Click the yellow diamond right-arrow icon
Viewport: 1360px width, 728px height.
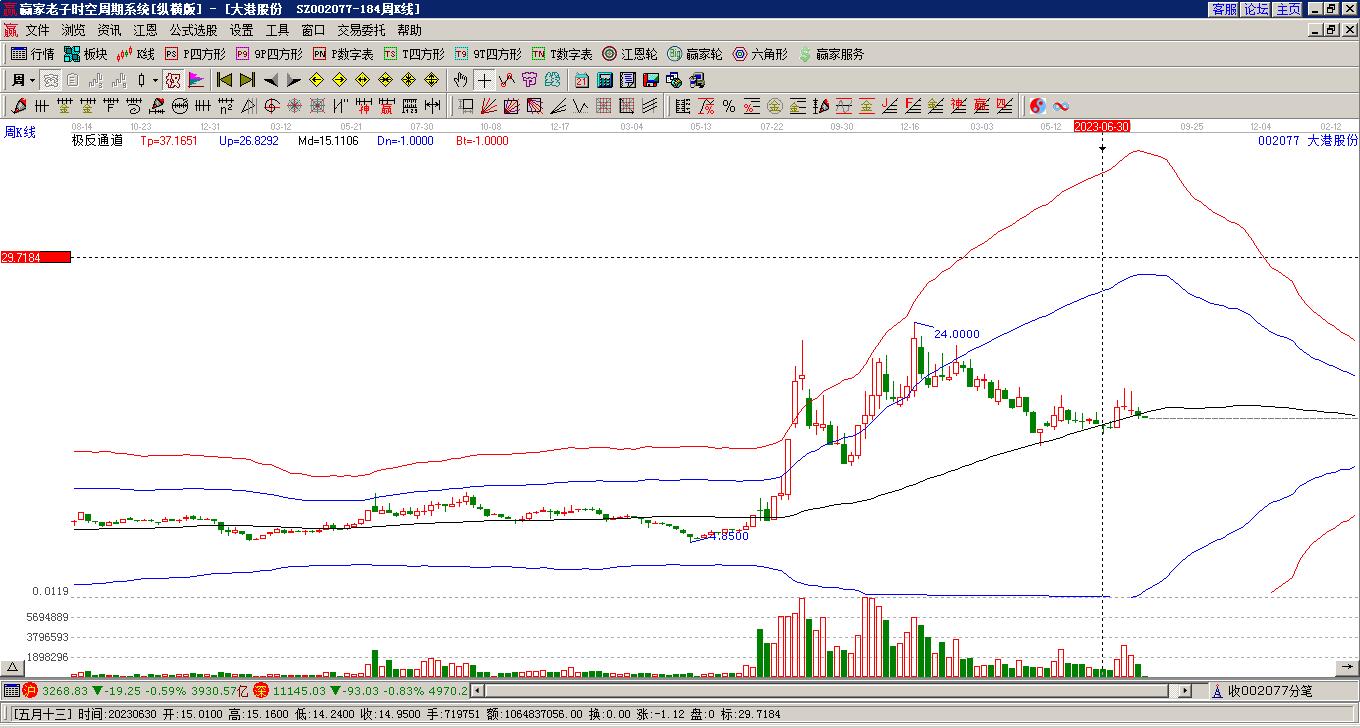tap(340, 80)
